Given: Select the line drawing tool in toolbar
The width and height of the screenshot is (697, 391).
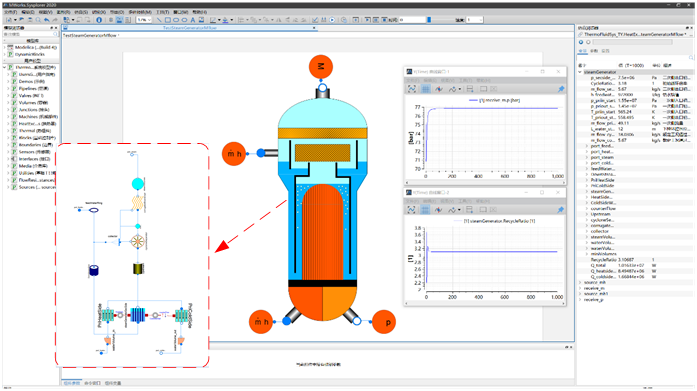Looking at the screenshot, I should coord(159,20).
